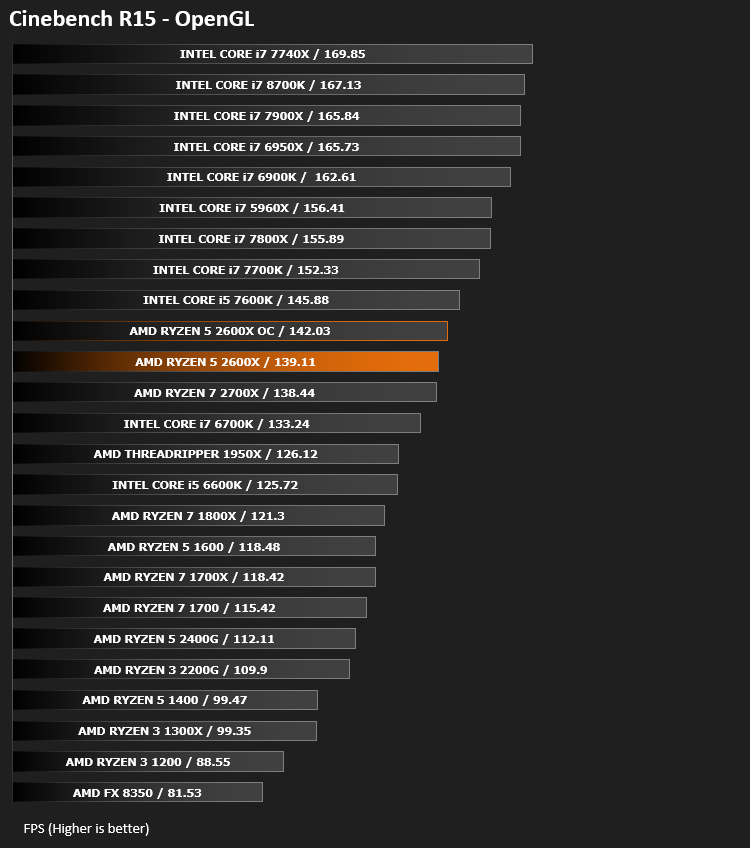Select the AMD FX 8350 bar
The image size is (750, 848).
pyautogui.click(x=137, y=793)
